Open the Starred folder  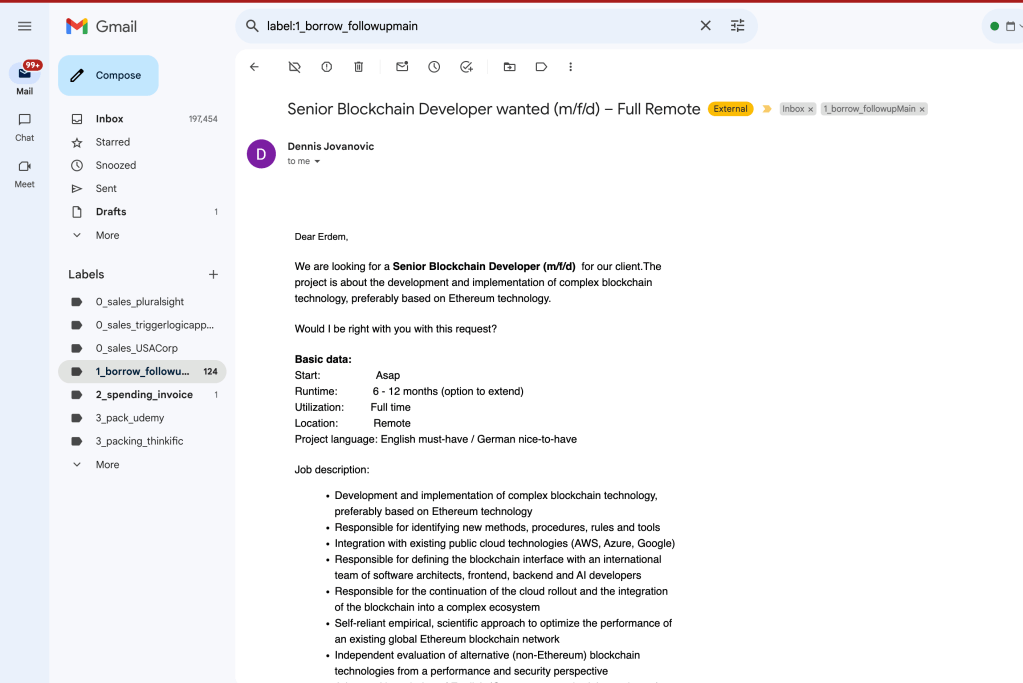[x=142, y=142]
